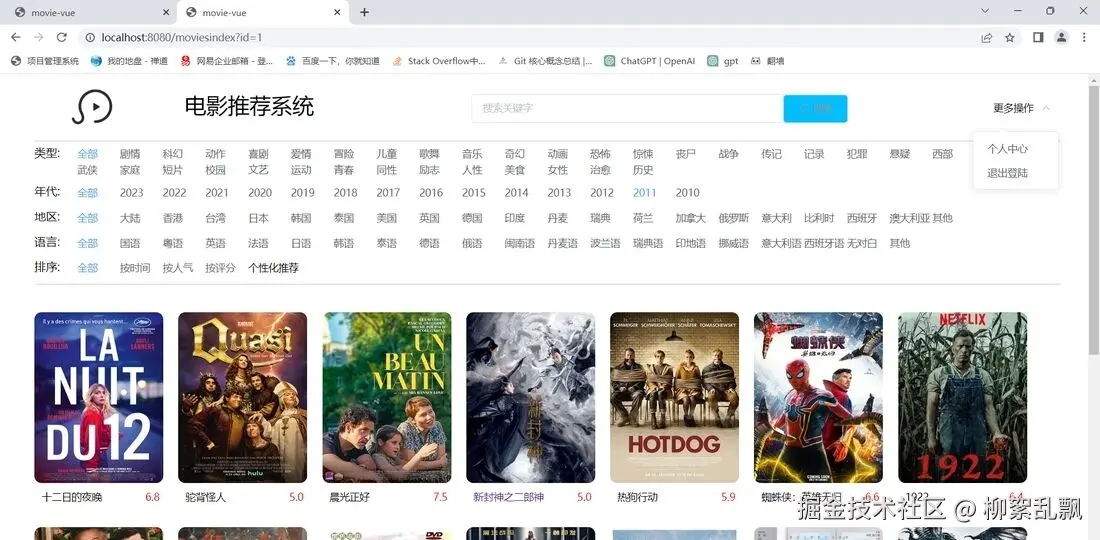Screen dimensions: 1100x540
Task: Open ChatGPT | OpenAI bookmark
Action: coord(650,61)
